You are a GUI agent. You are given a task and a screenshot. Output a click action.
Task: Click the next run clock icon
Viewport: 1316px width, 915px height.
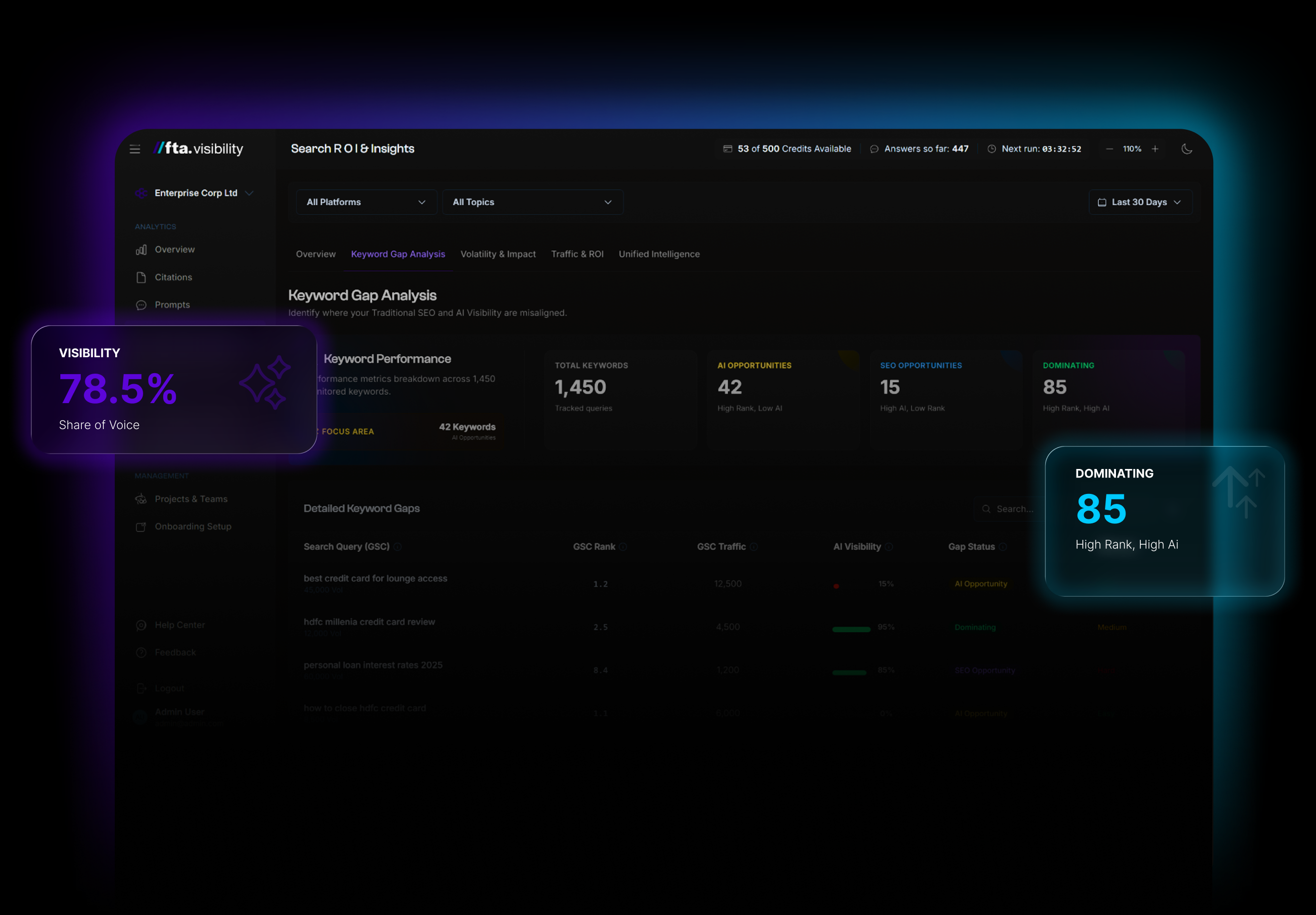[x=991, y=149]
